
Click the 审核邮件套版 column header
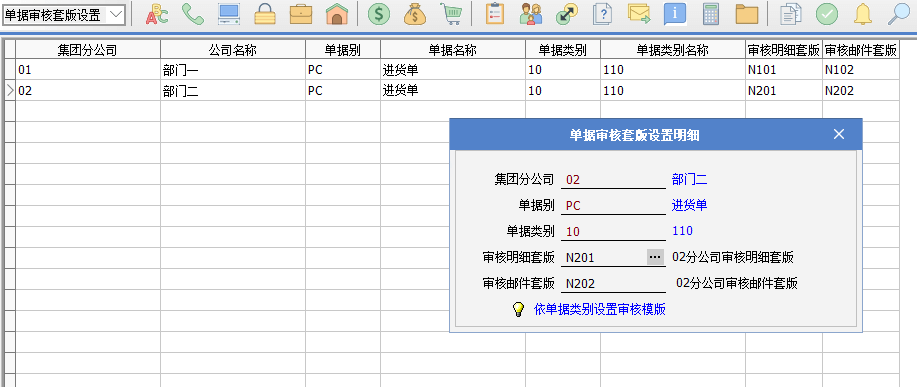click(x=861, y=50)
